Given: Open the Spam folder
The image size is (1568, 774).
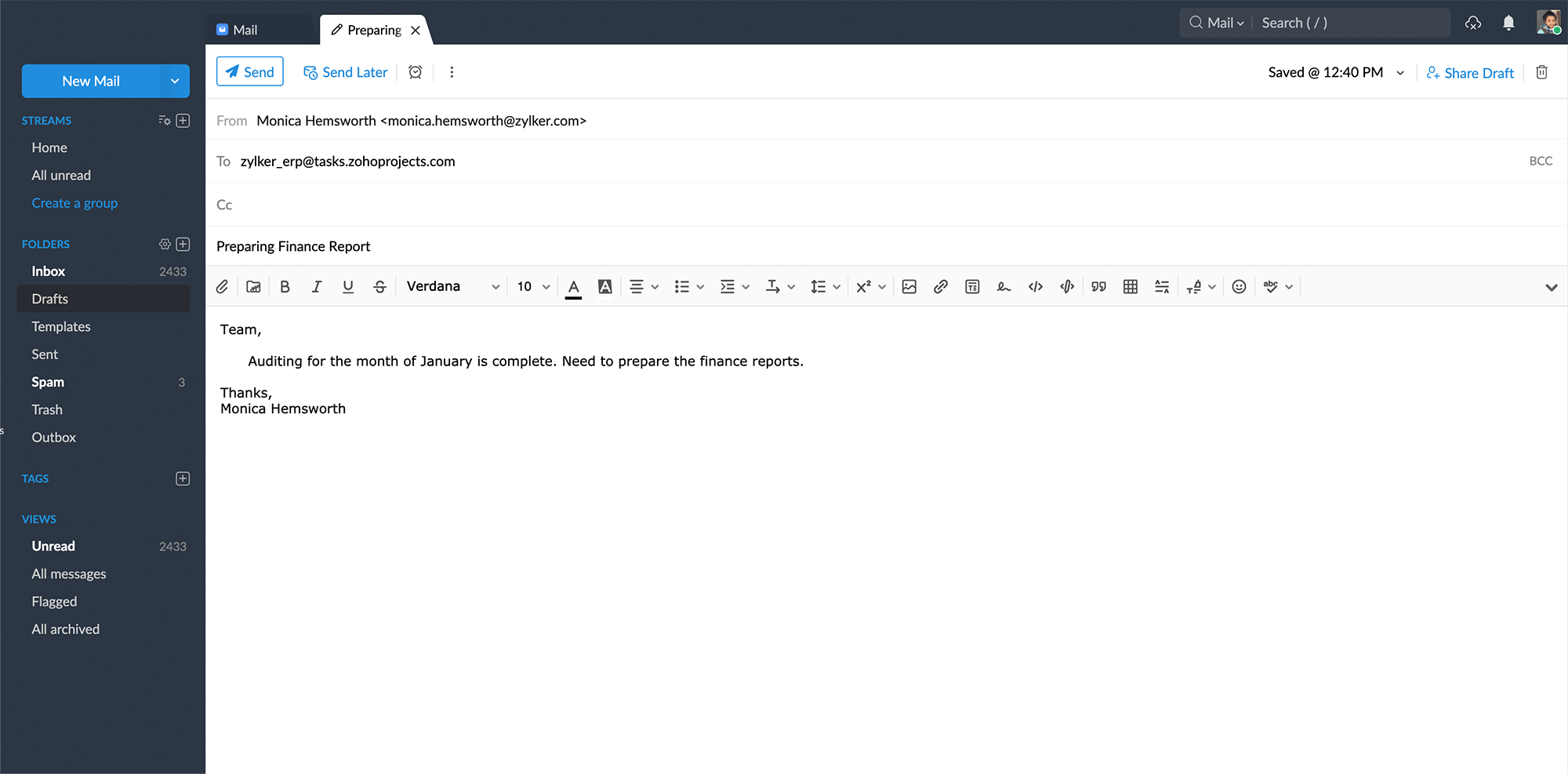Looking at the screenshot, I should [x=103, y=382].
